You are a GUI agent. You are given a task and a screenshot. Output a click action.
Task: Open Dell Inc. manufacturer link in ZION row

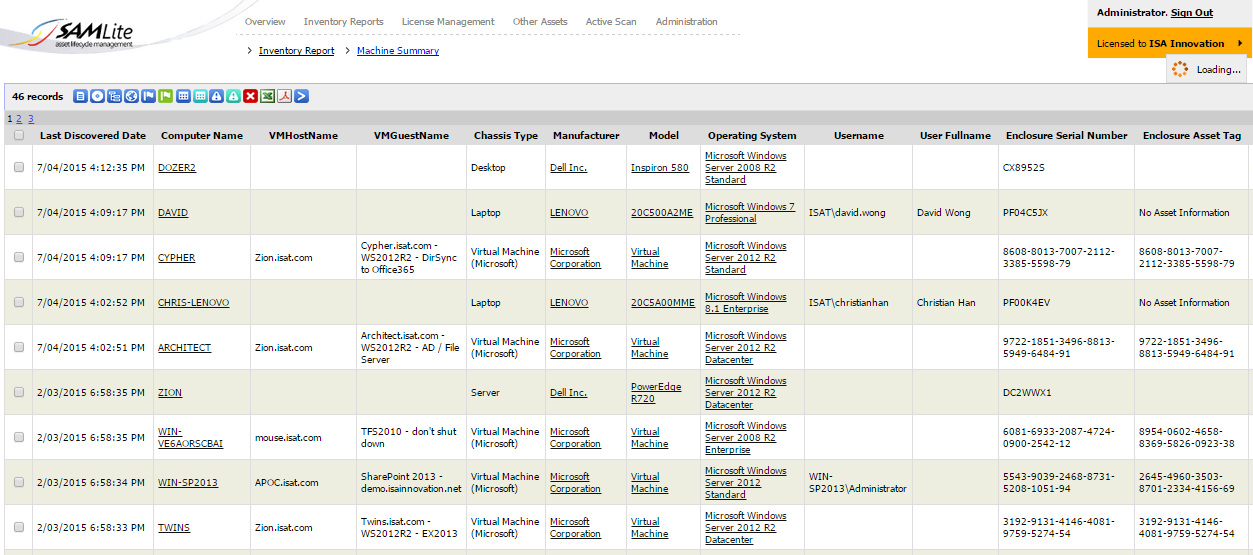click(568, 393)
